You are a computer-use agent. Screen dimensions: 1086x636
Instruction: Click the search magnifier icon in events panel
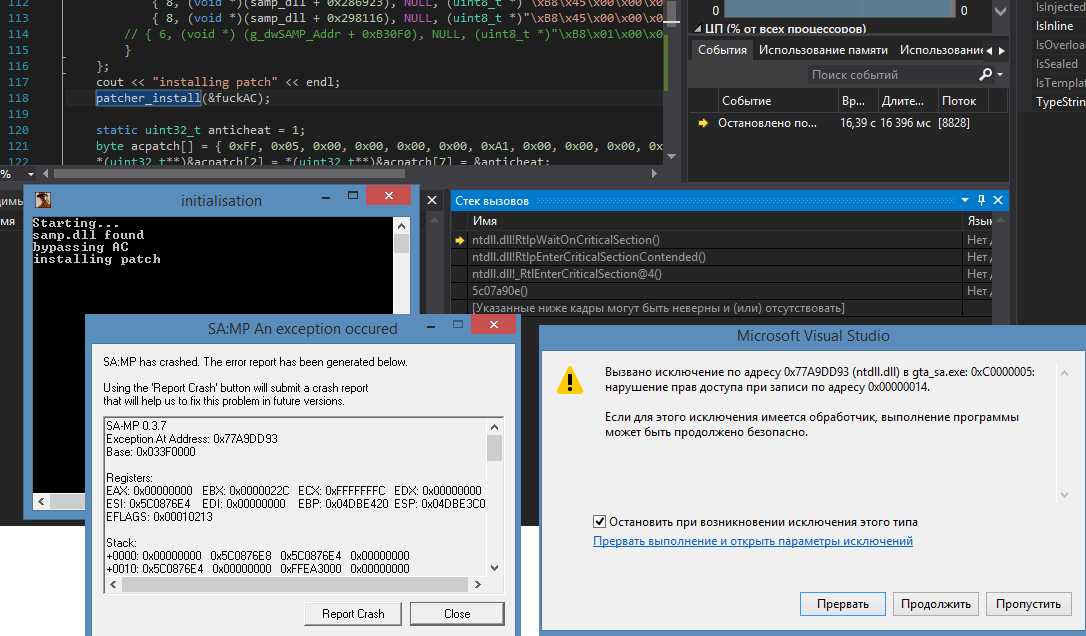click(985, 74)
